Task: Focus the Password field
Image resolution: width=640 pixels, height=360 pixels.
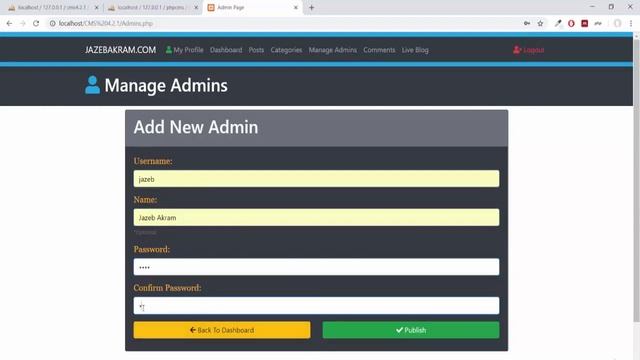Action: 316,267
